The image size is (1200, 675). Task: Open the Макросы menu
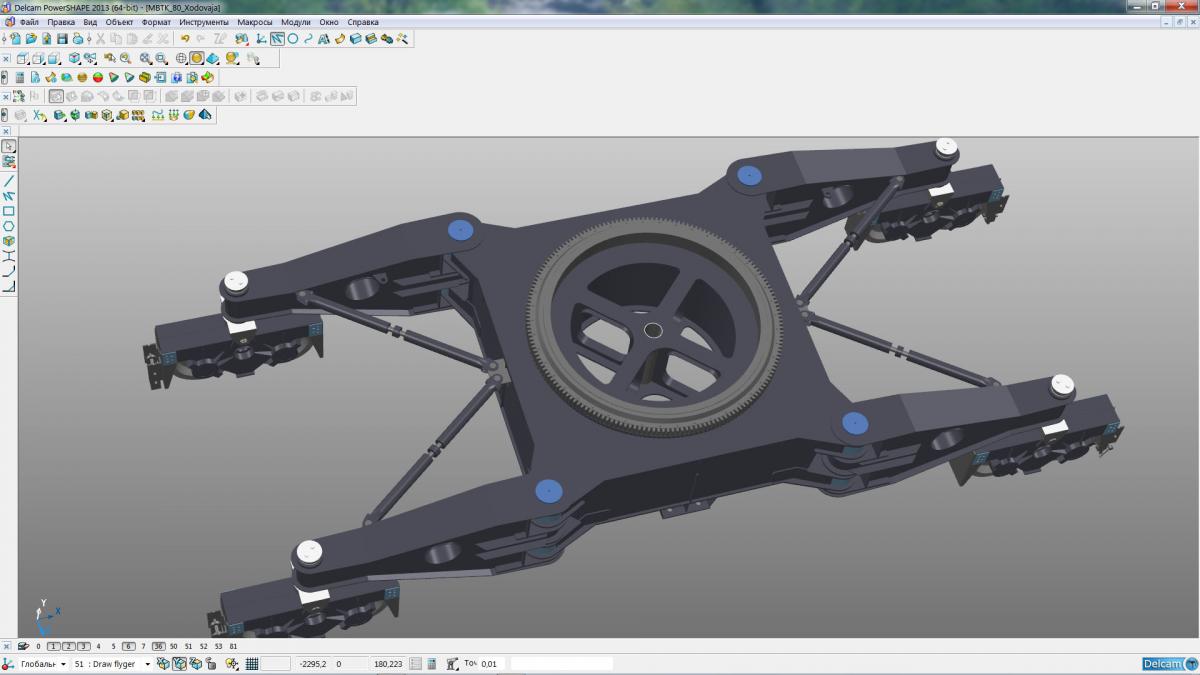255,22
